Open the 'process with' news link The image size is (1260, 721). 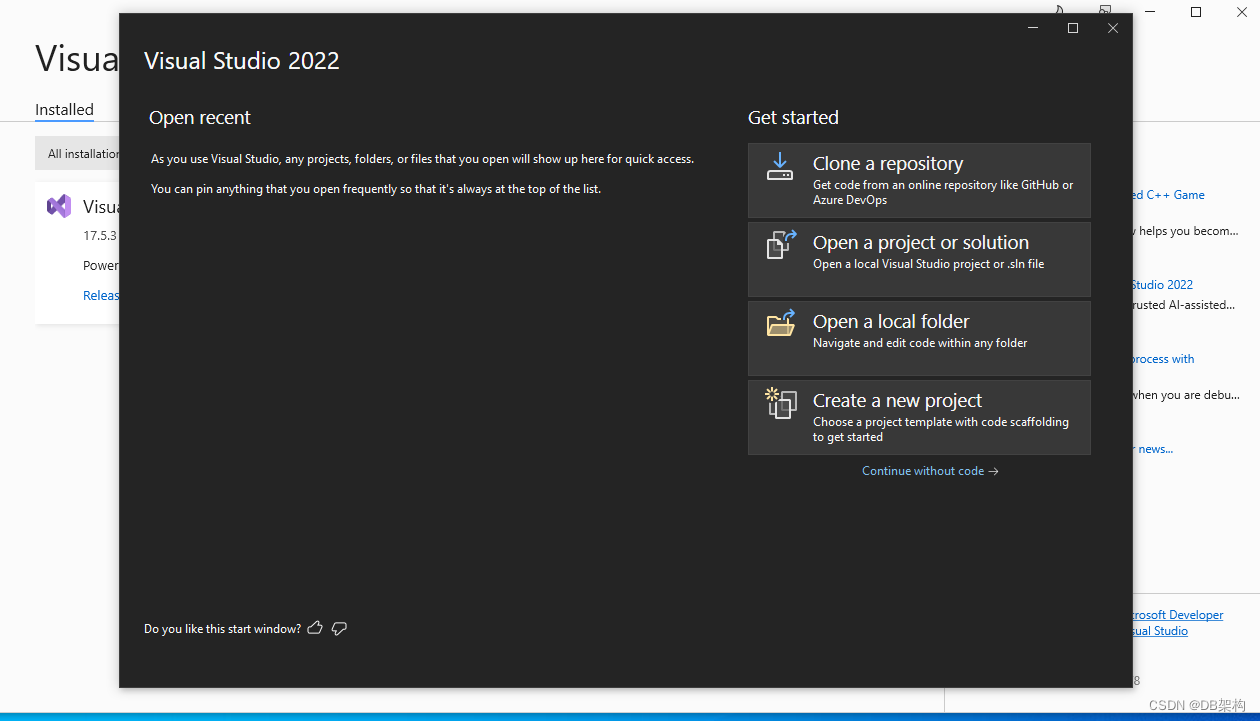(1164, 359)
